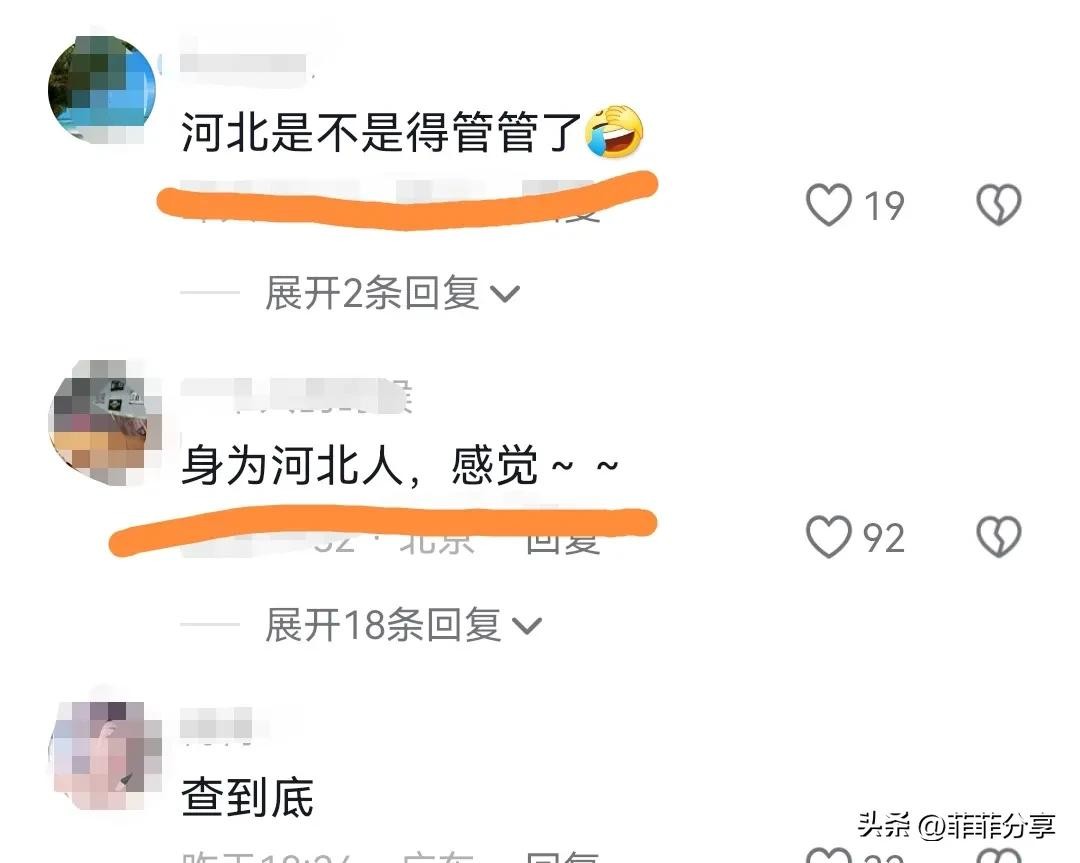
Task: Open second commenter's avatar
Action: [x=105, y=422]
